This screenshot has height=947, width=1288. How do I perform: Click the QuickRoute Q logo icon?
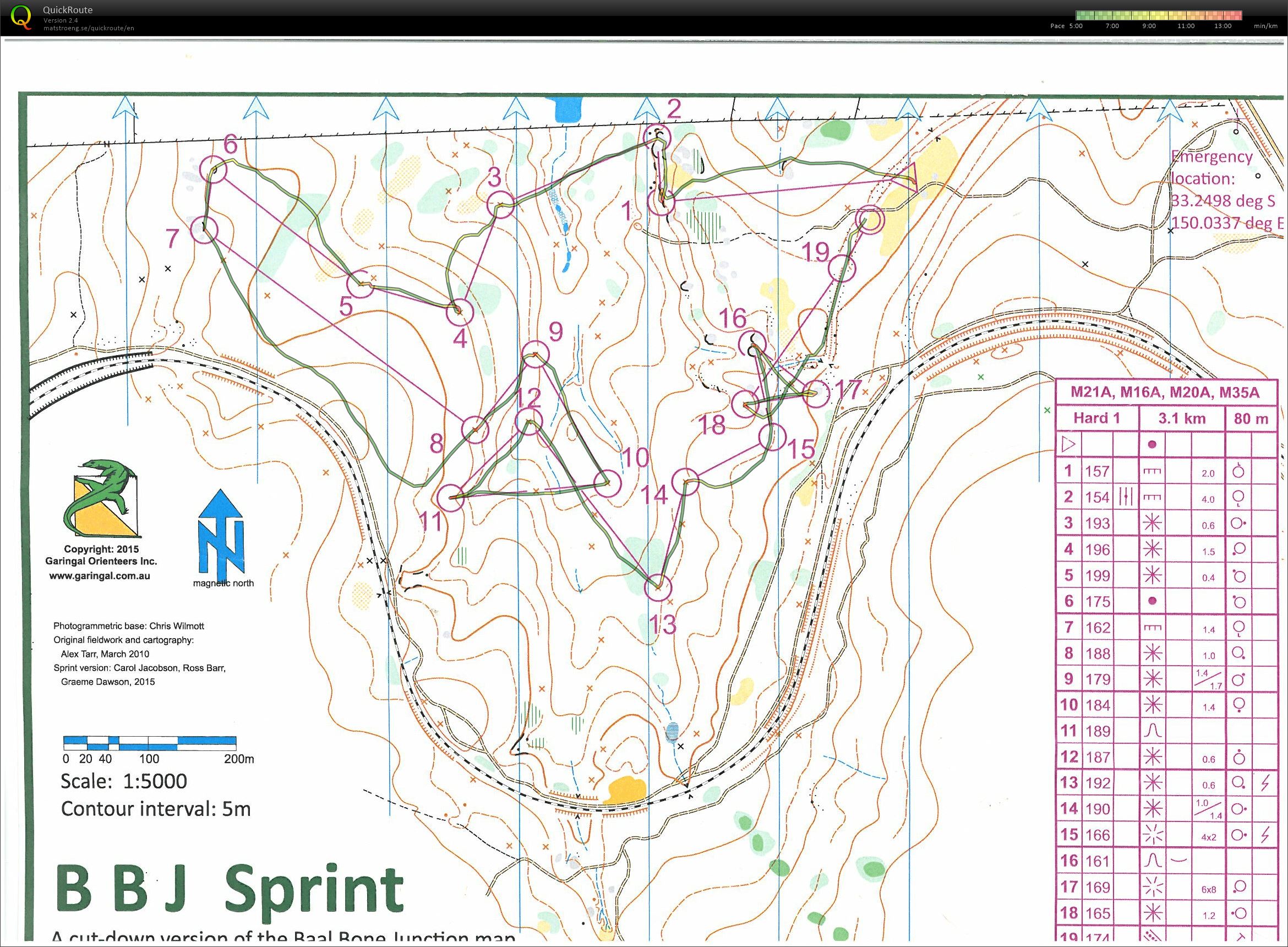pyautogui.click(x=21, y=16)
